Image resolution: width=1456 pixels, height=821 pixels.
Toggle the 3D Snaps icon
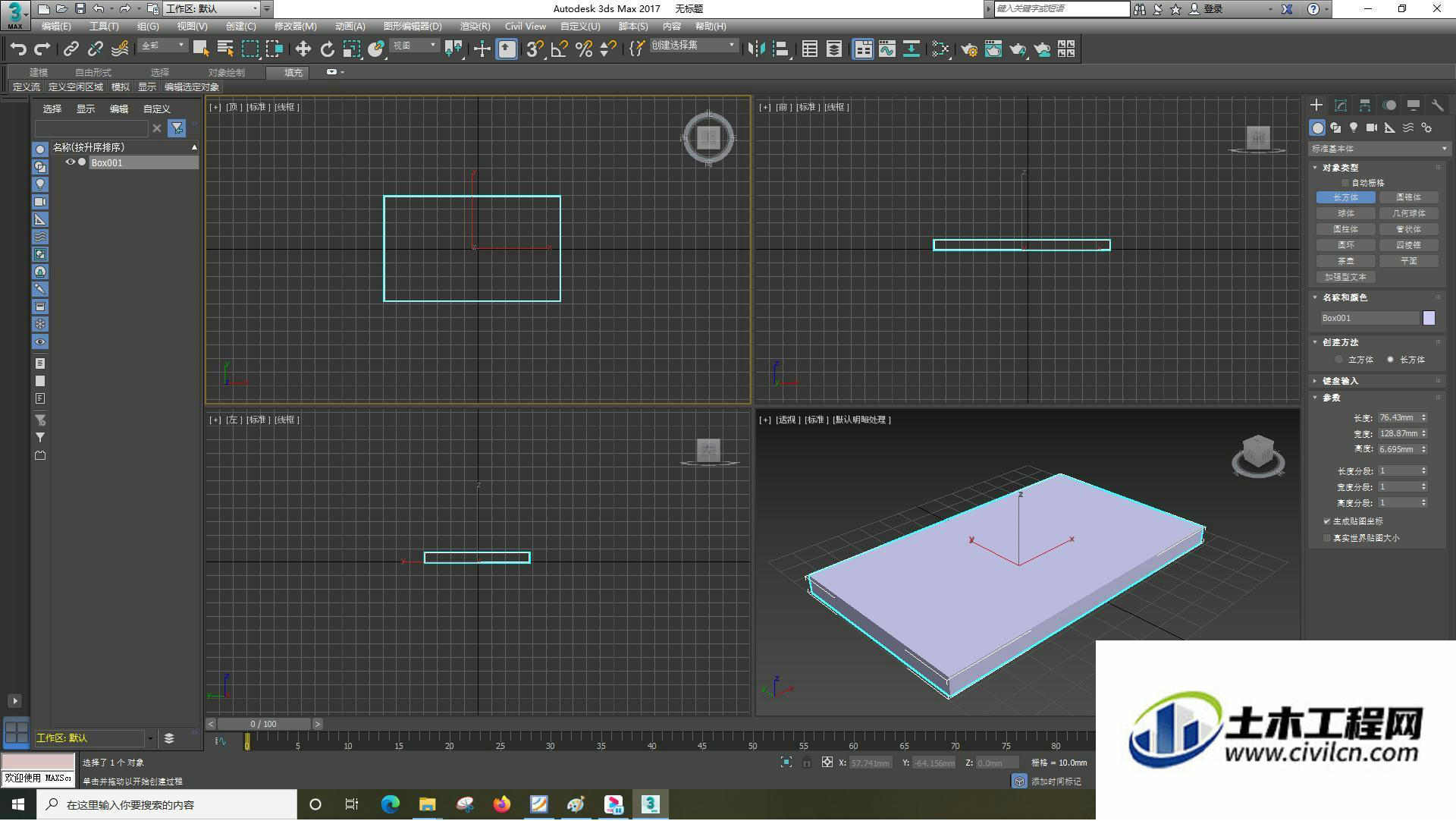535,49
